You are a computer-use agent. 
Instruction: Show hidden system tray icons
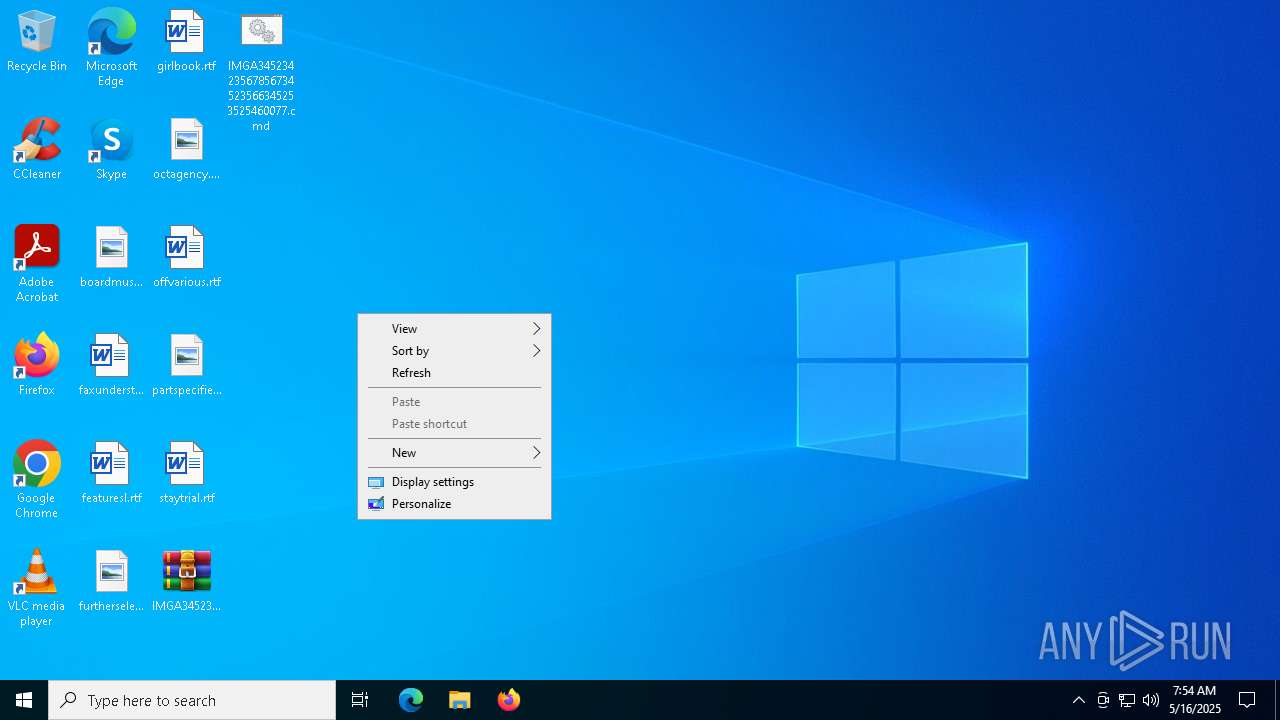click(1079, 700)
